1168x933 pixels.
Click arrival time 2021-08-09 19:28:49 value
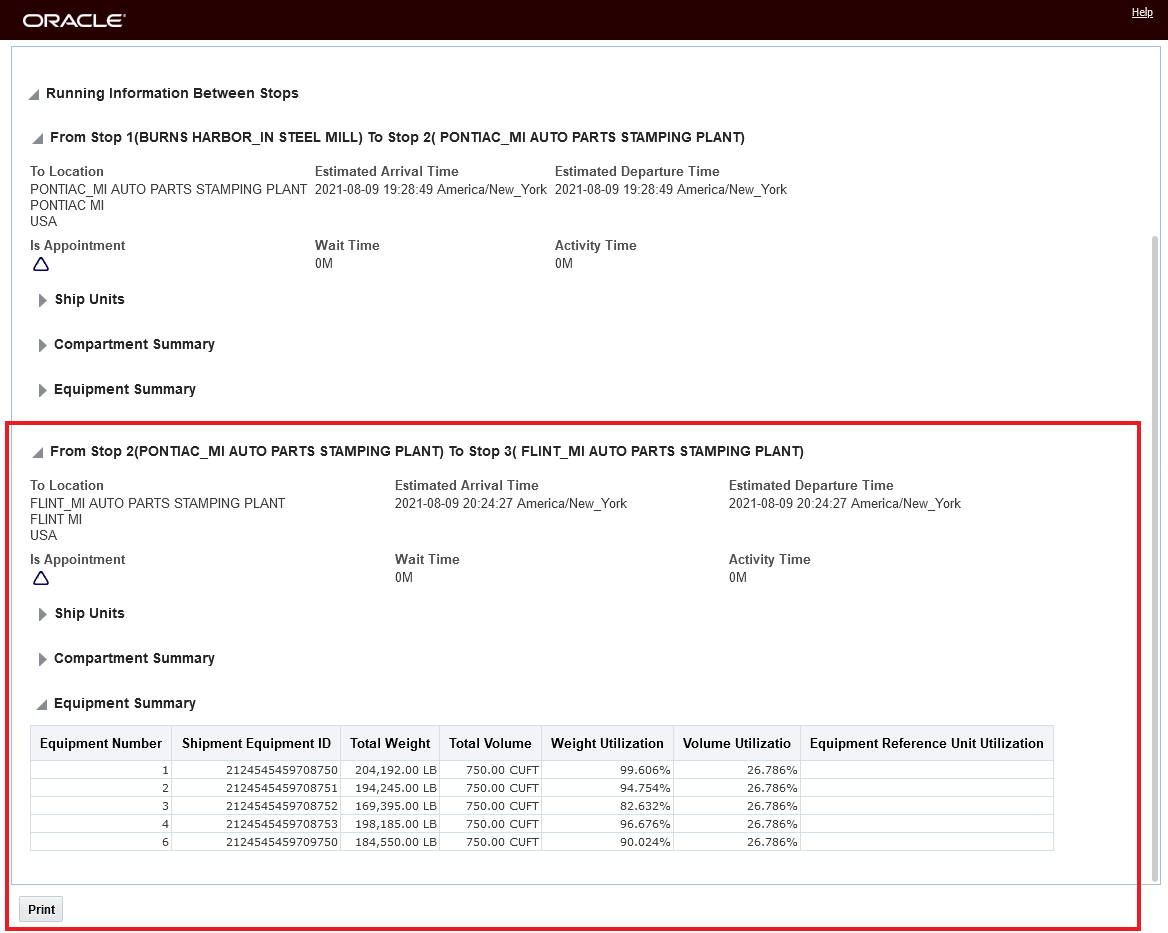[x=431, y=189]
